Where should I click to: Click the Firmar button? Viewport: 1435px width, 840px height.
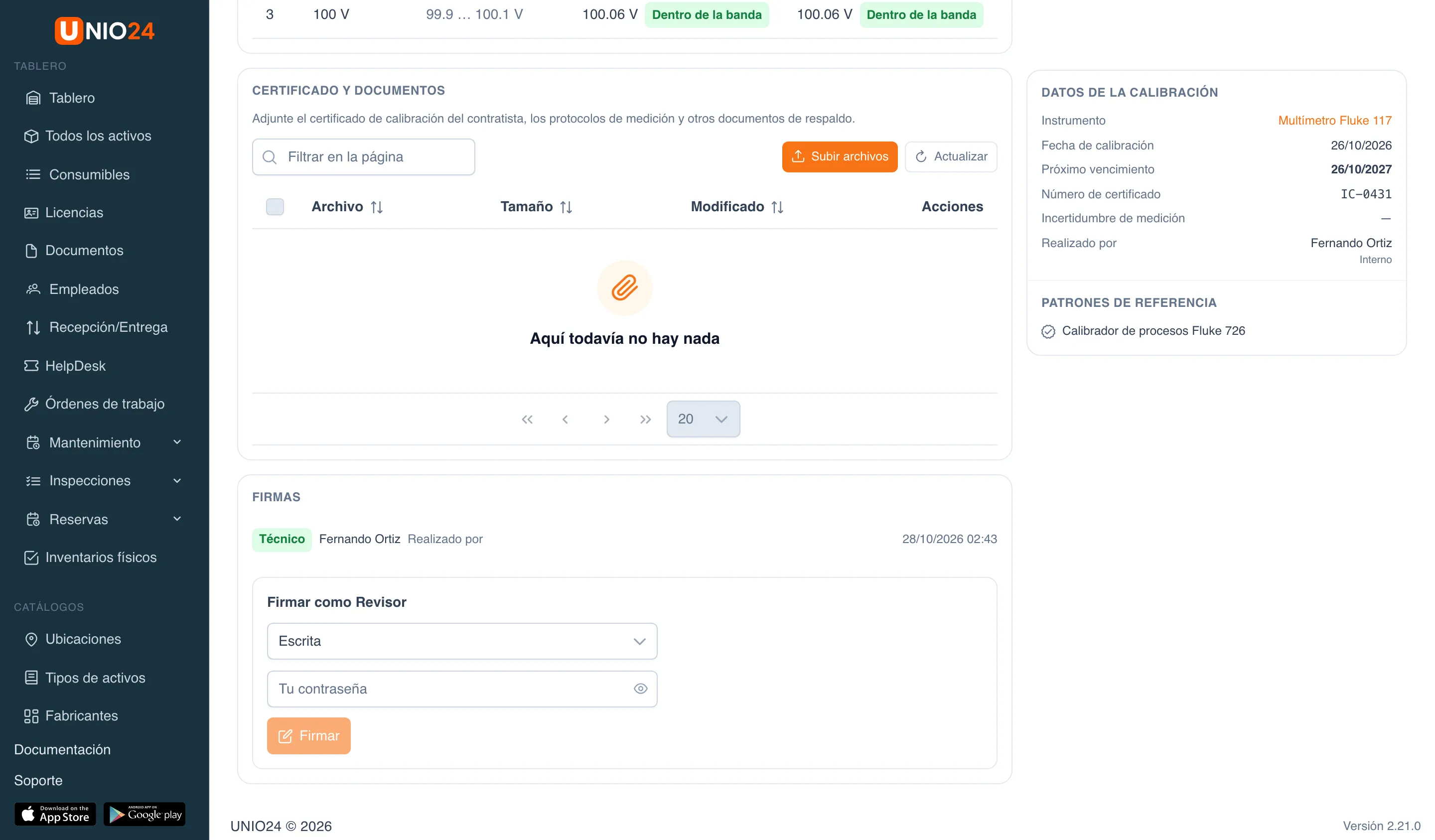click(308, 736)
